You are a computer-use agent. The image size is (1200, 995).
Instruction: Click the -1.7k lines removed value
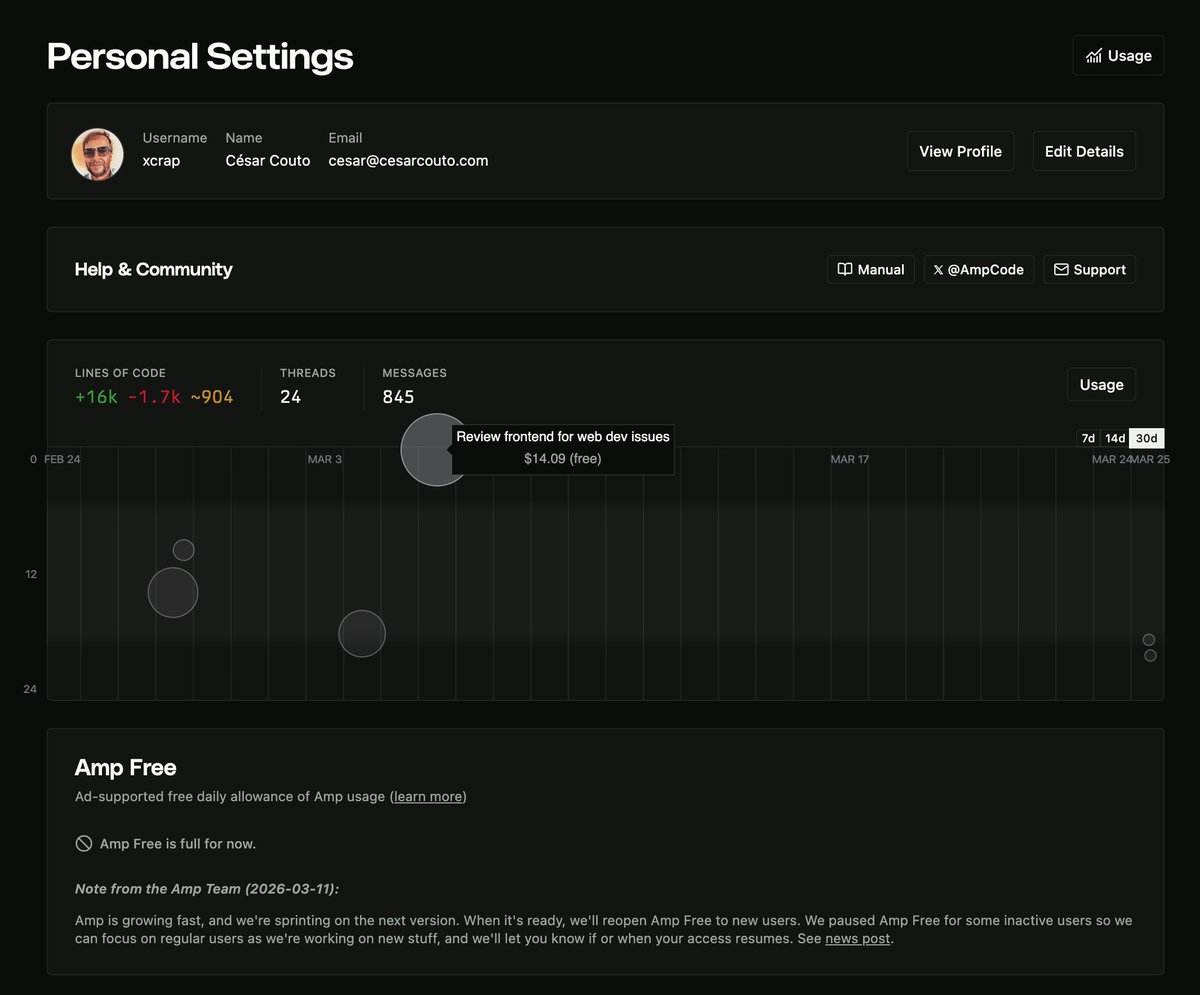click(x=154, y=397)
